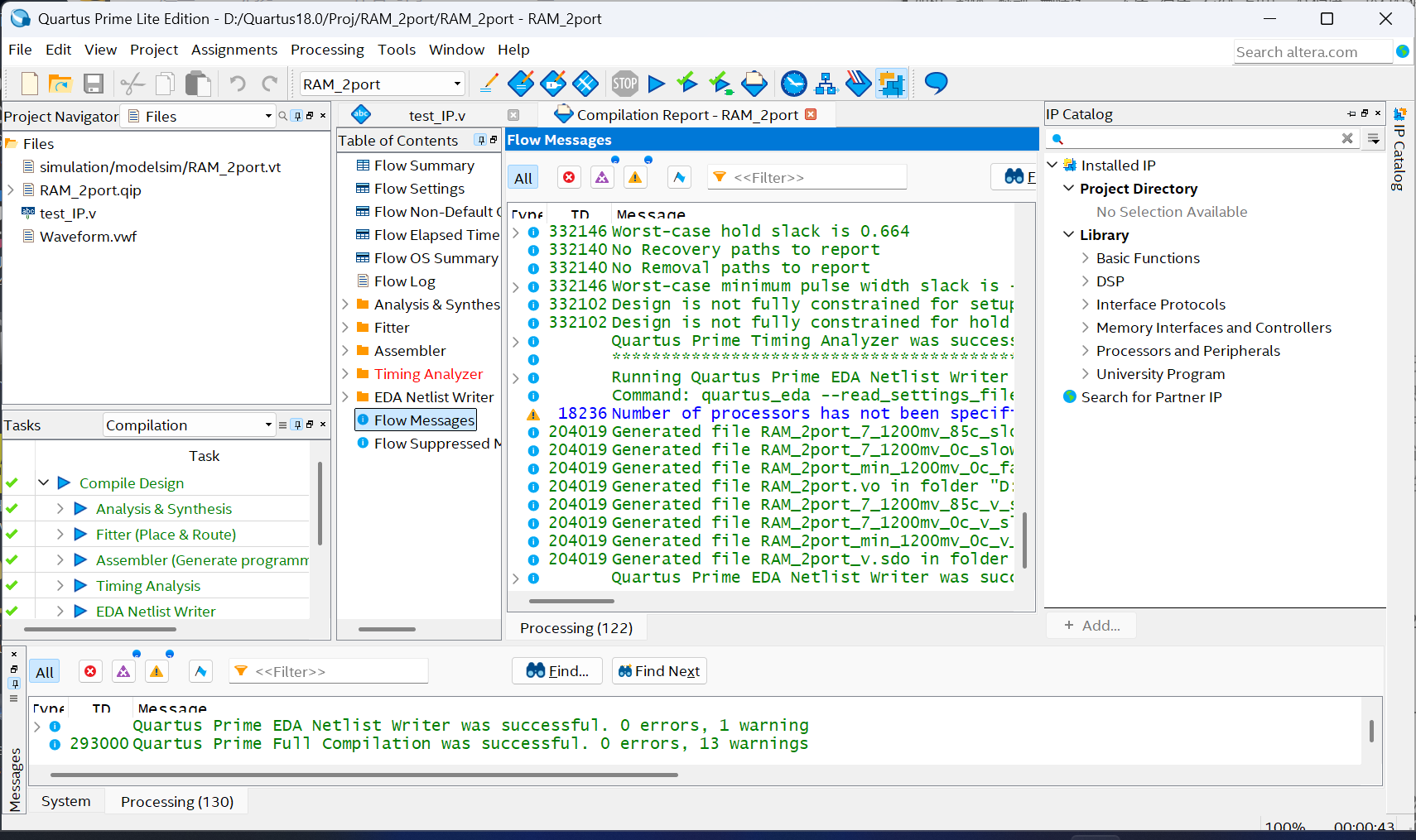Toggle error filter in bottom Messages panel
This screenshot has height=840, width=1416.
click(90, 671)
